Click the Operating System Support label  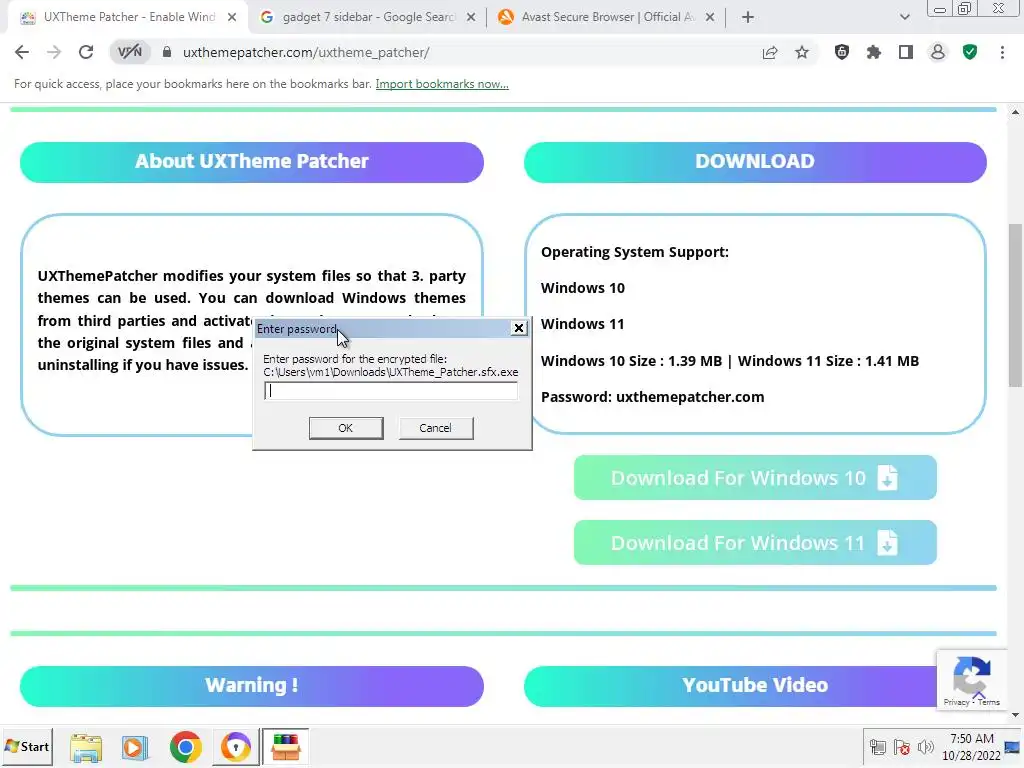pyautogui.click(x=635, y=252)
